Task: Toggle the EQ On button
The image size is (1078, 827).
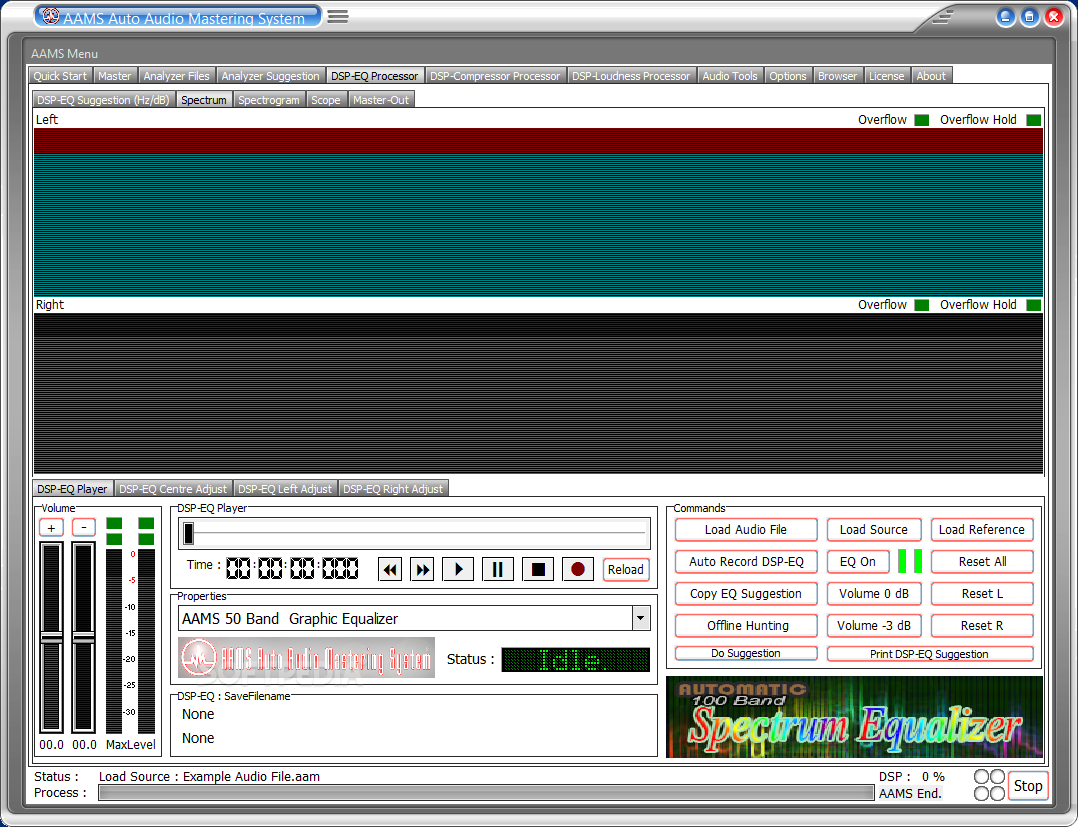Action: (x=857, y=562)
